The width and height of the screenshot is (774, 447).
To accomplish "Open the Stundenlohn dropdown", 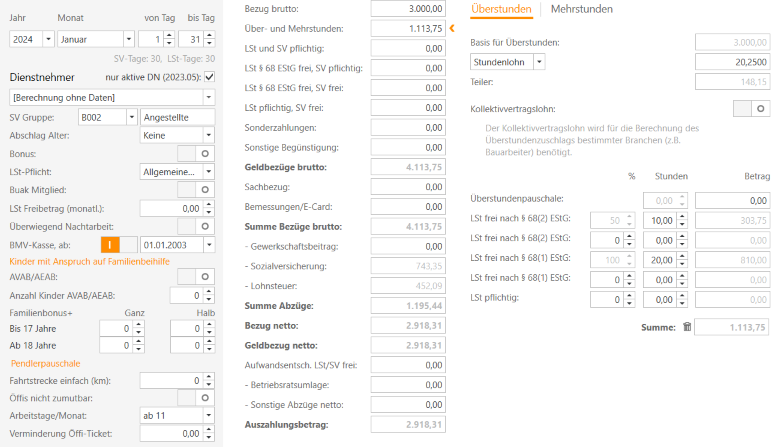I will pyautogui.click(x=539, y=61).
